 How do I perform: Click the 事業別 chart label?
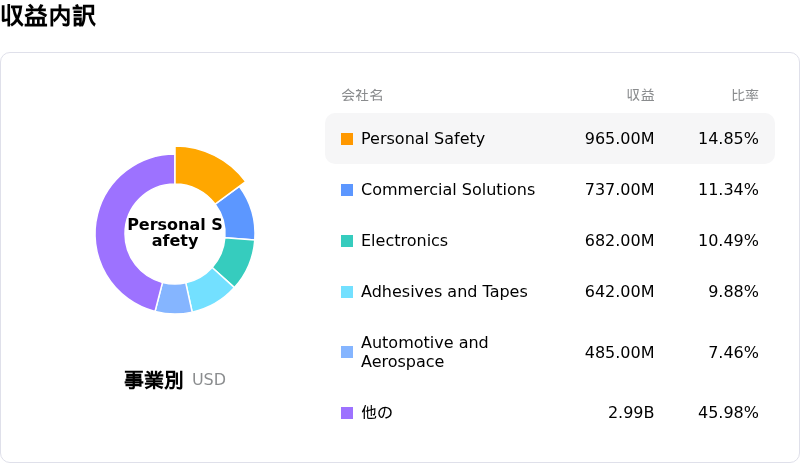click(x=154, y=380)
